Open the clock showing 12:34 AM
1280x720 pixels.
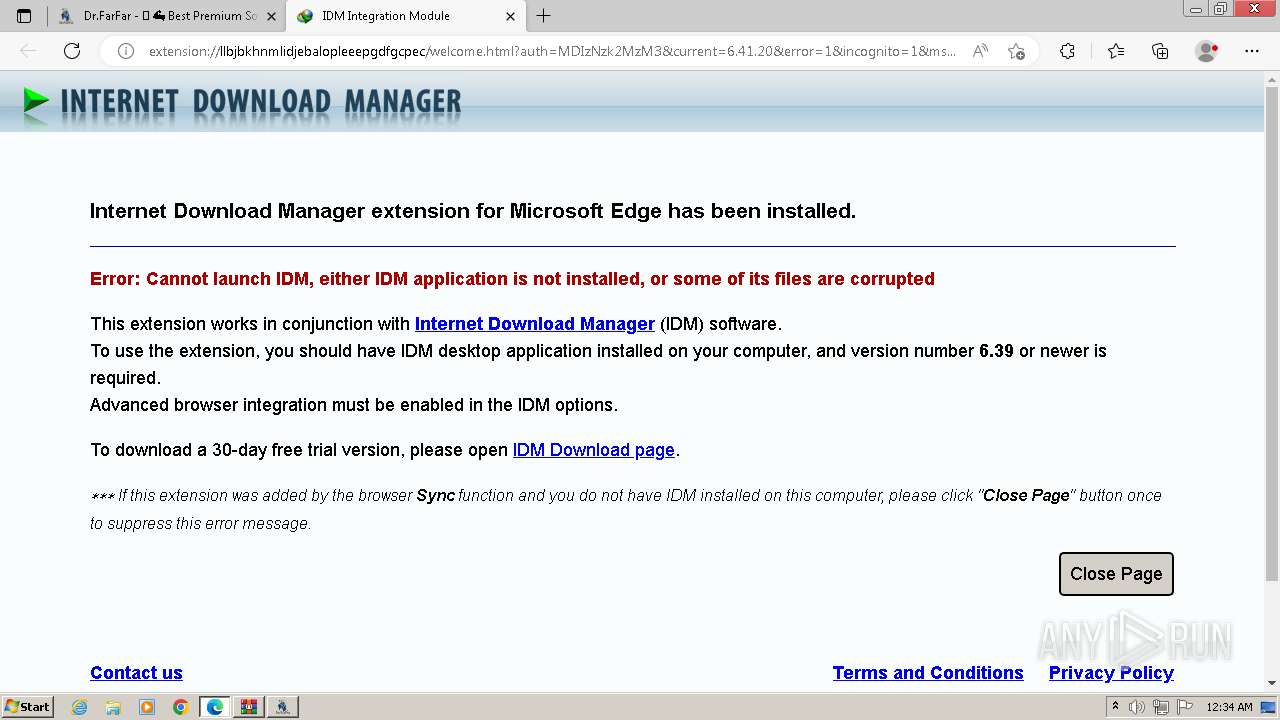click(x=1229, y=707)
